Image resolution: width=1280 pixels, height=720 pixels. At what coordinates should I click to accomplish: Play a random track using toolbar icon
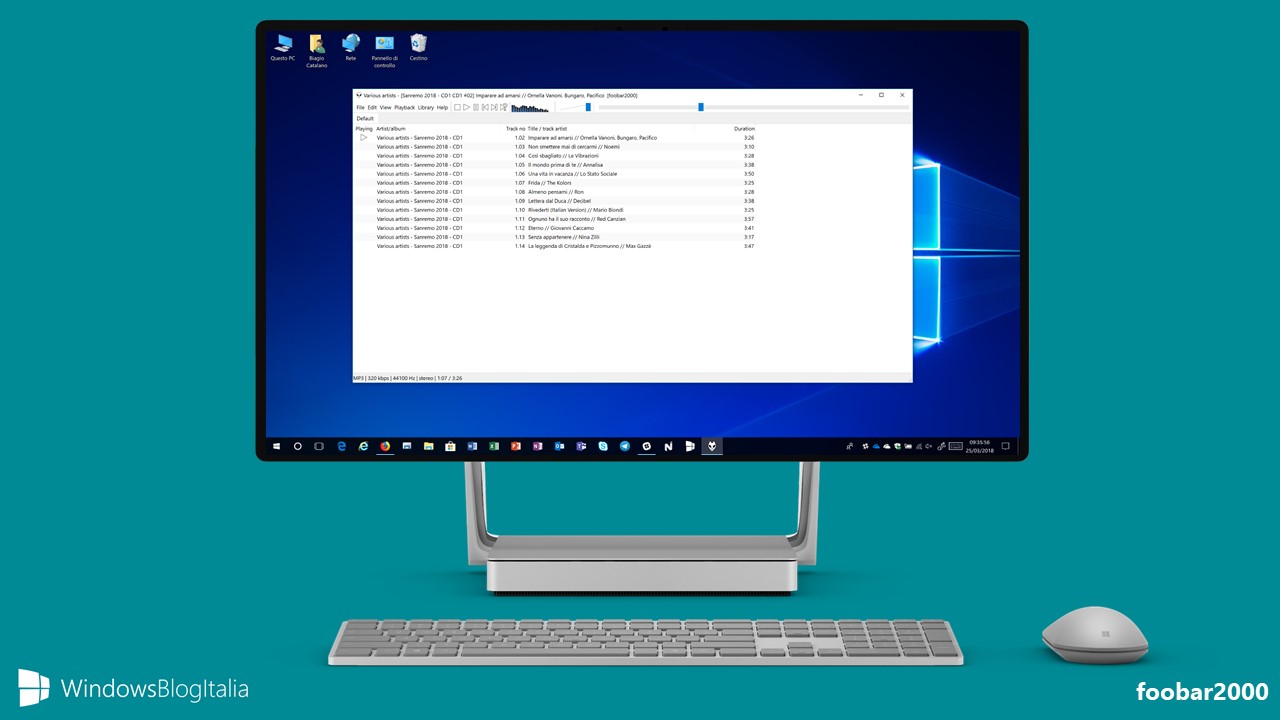(504, 107)
